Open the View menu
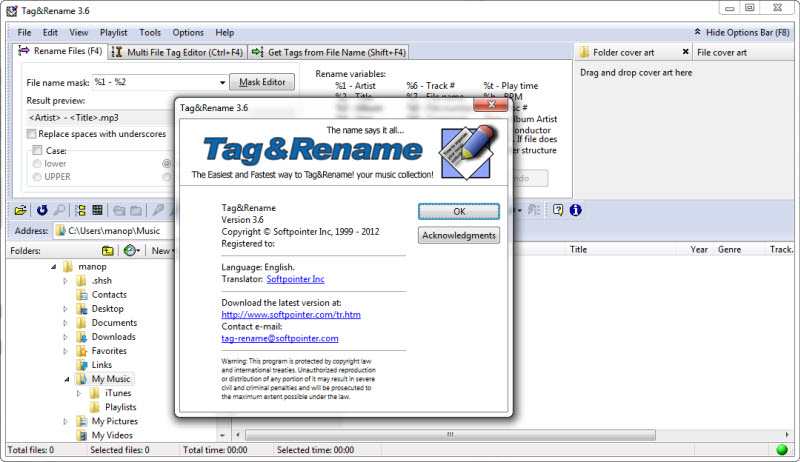Screen dimensions: 800x462 (x=79, y=32)
